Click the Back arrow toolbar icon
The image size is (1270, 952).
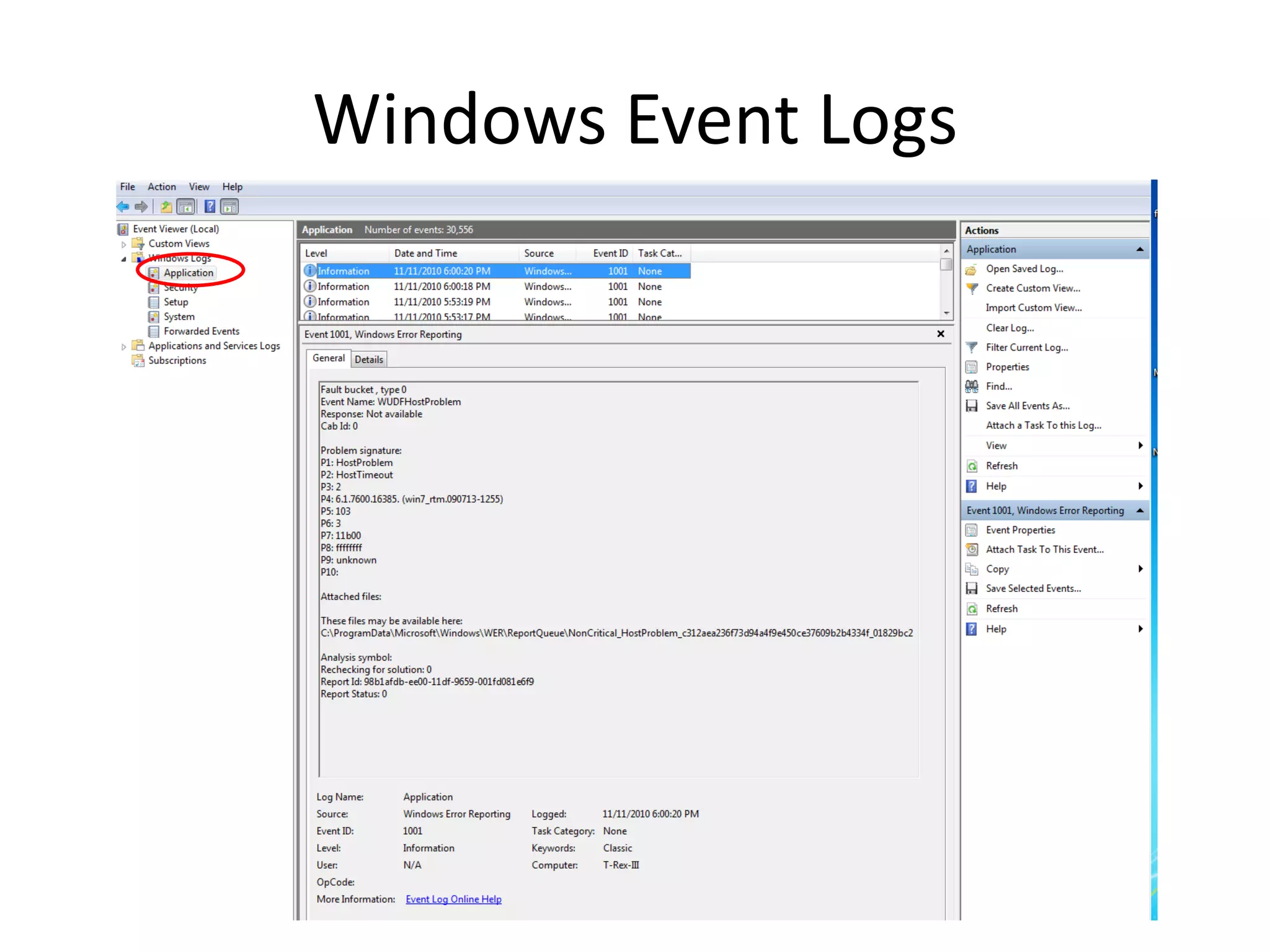coord(123,207)
